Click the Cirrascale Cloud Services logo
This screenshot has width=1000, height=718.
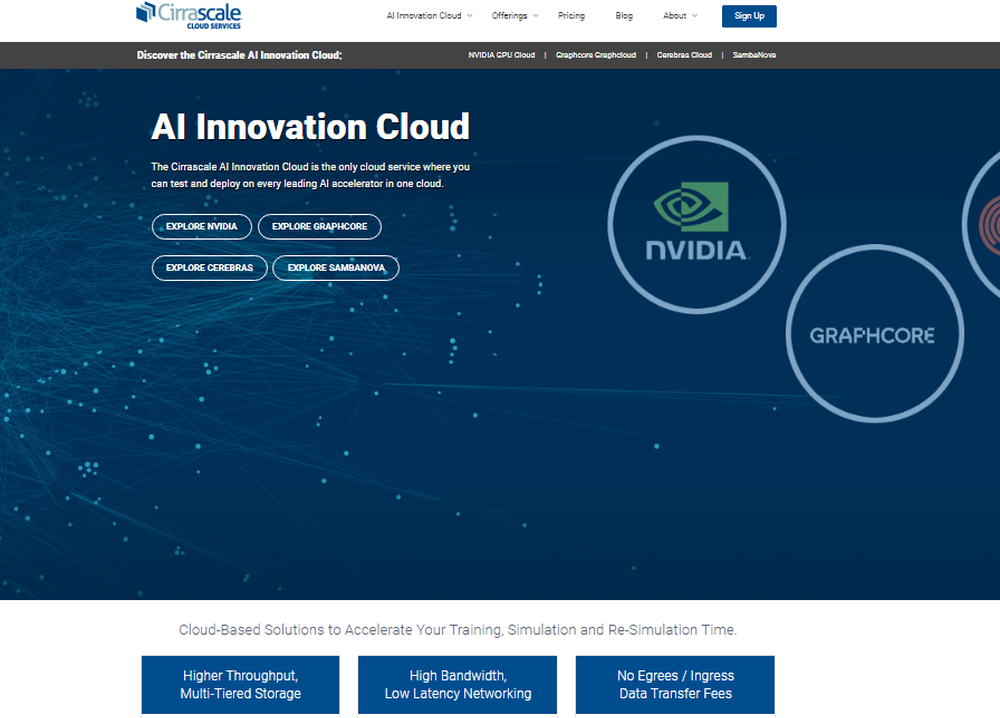(189, 16)
